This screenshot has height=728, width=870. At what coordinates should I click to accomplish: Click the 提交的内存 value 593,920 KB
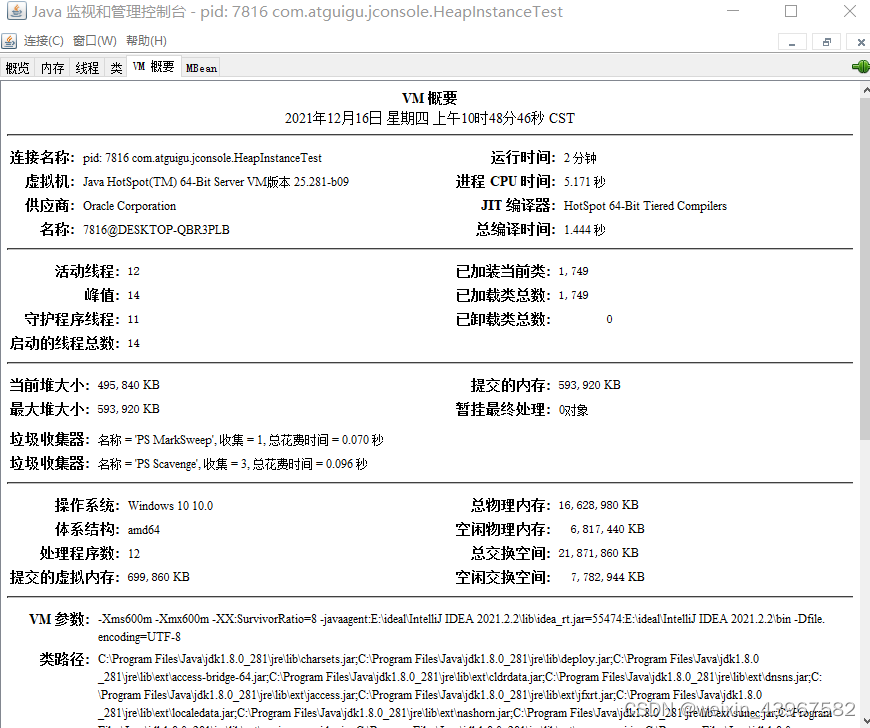(x=589, y=385)
